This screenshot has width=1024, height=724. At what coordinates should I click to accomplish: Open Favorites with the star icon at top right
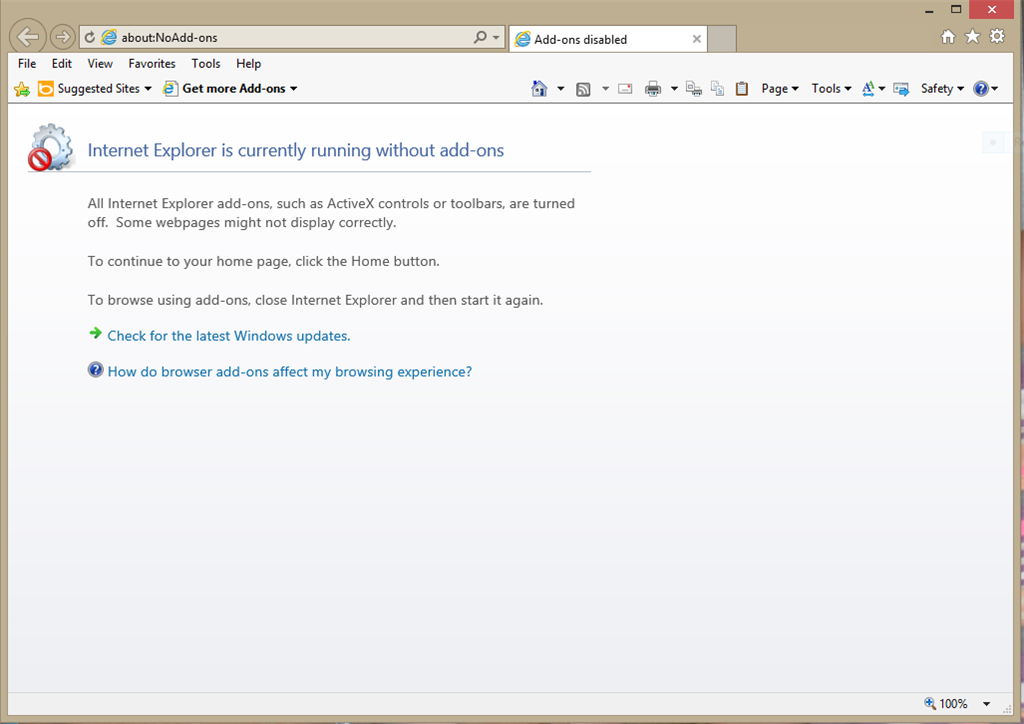pyautogui.click(x=972, y=37)
